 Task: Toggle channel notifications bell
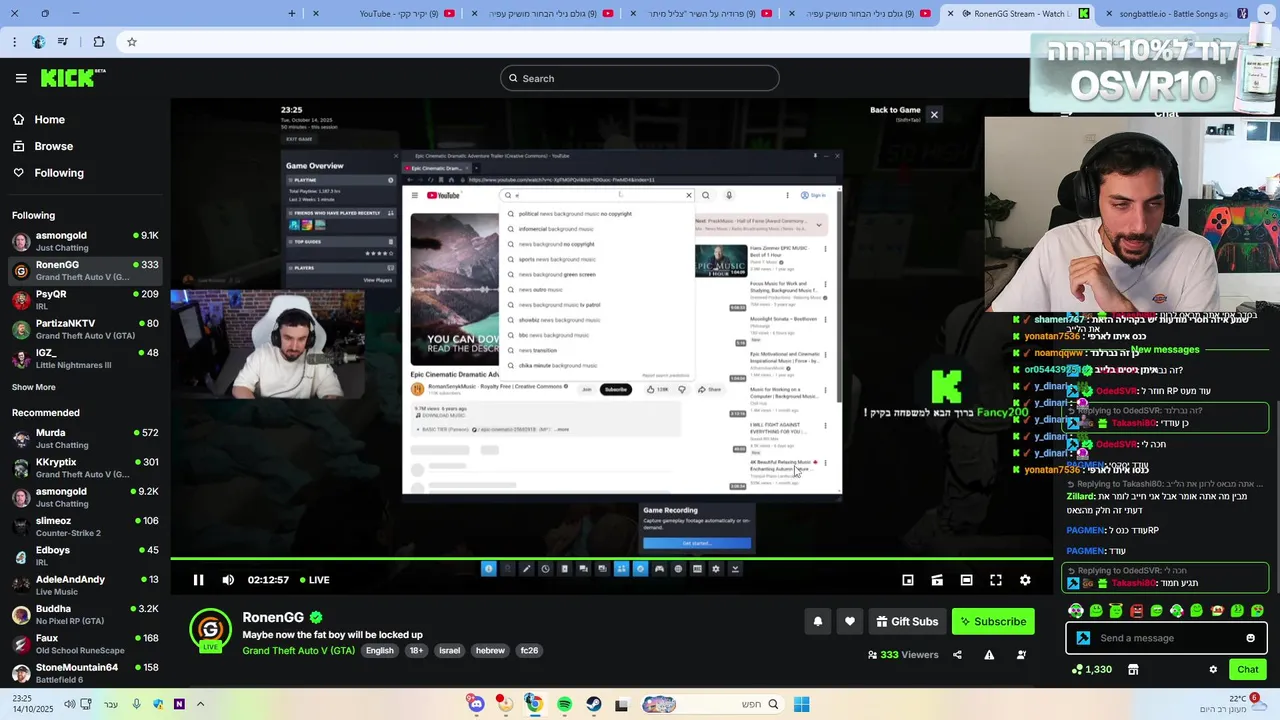pyautogui.click(x=818, y=621)
